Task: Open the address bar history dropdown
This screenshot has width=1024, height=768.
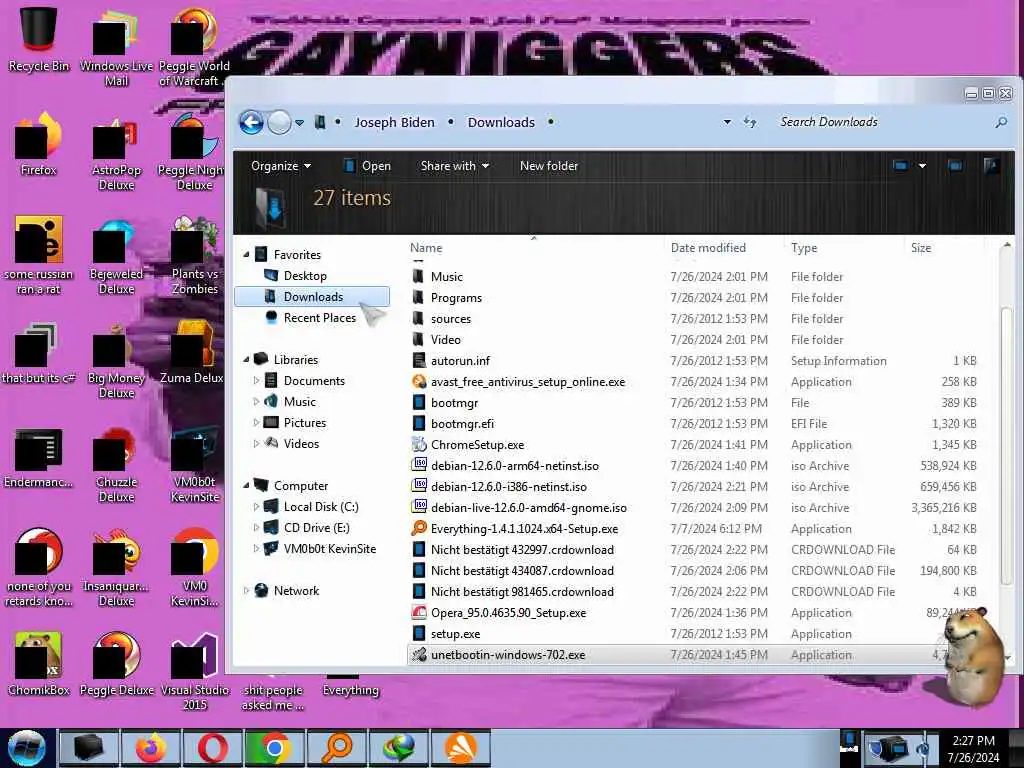Action: click(x=727, y=122)
